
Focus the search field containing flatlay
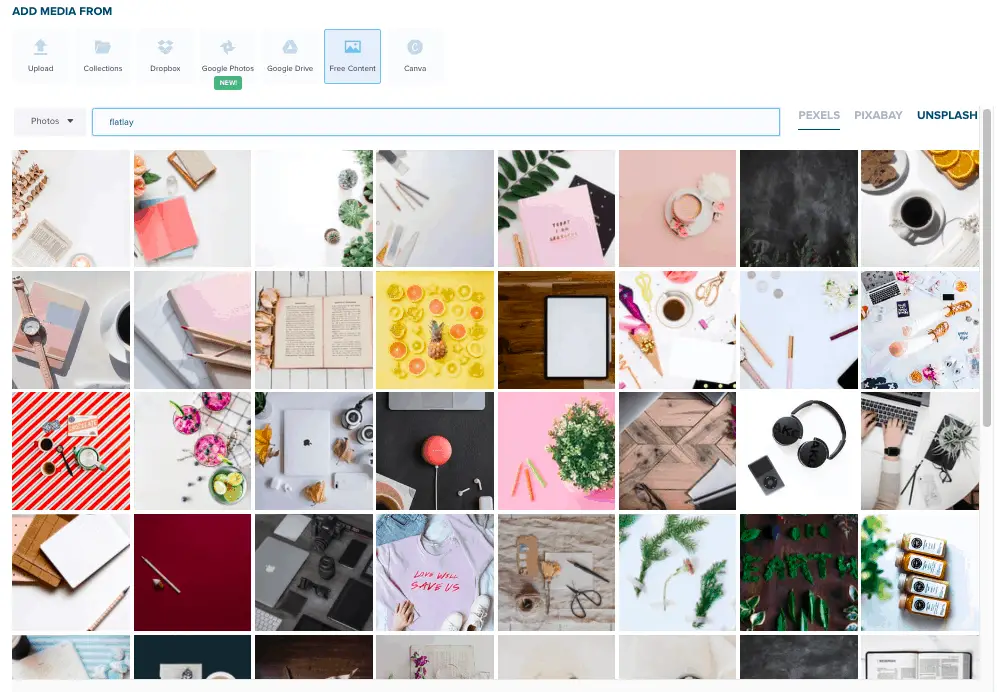pyautogui.click(x=436, y=121)
